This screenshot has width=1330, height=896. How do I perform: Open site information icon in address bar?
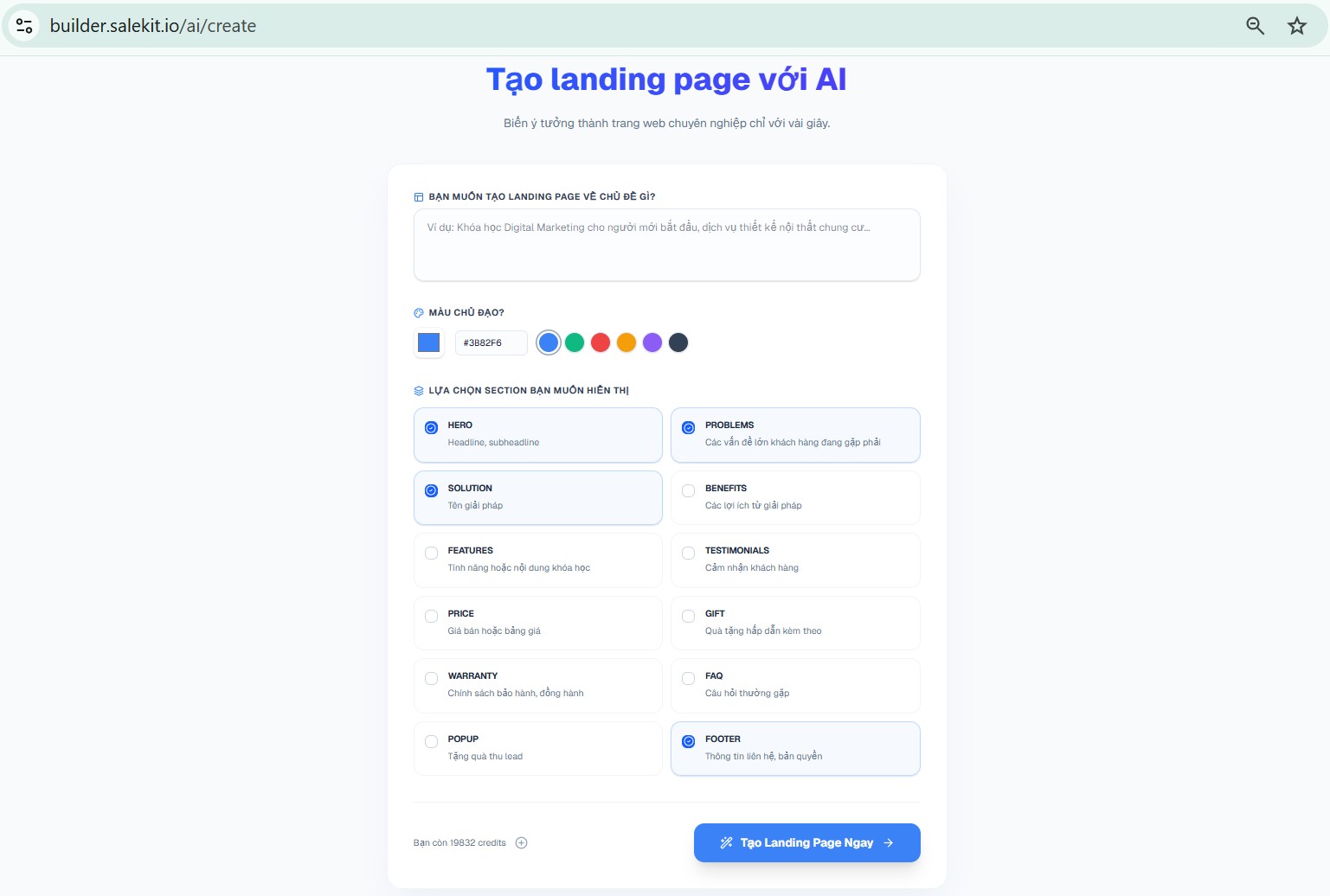click(x=24, y=26)
